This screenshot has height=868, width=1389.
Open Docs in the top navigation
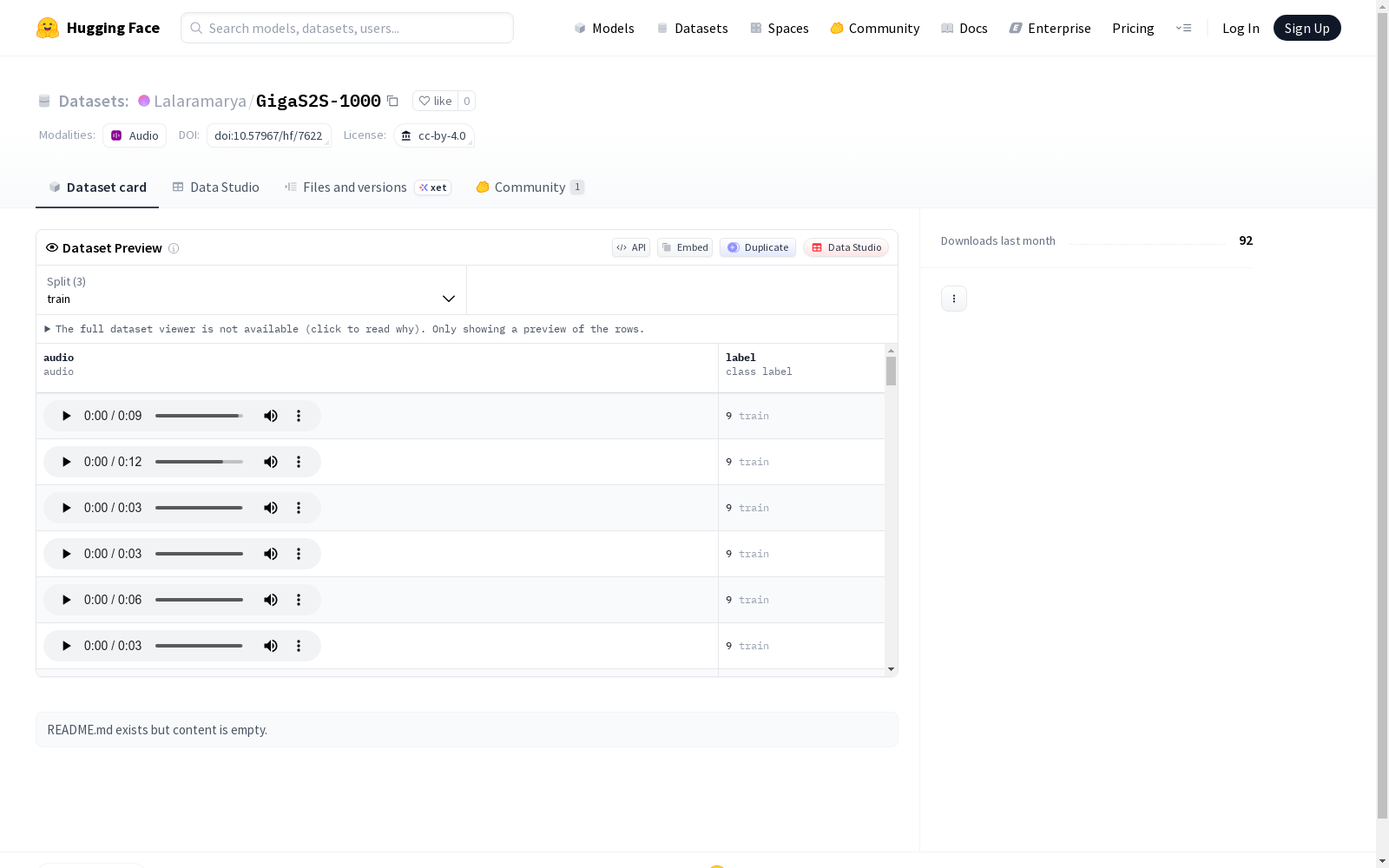(964, 28)
